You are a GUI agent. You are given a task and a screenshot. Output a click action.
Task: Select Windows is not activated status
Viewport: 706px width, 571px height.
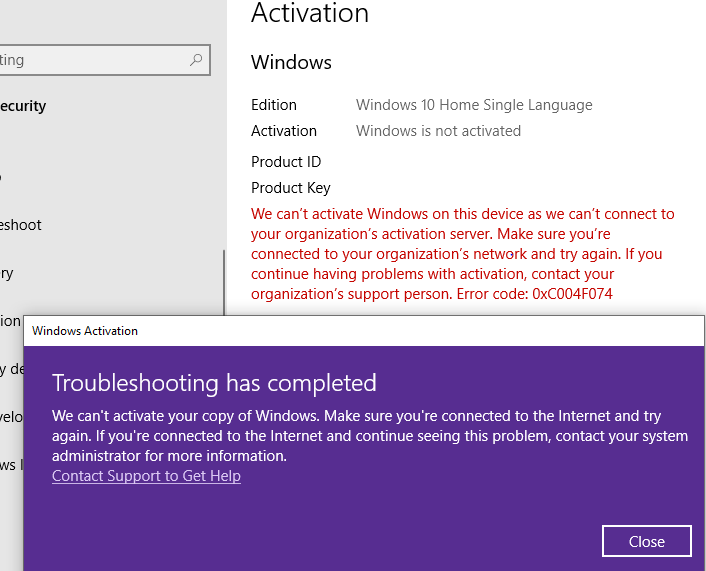pyautogui.click(x=438, y=131)
